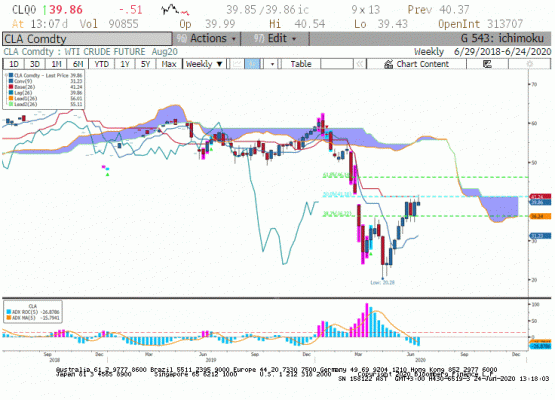Click the double-arrow collapse icon
The width and height of the screenshot is (555, 400).
click(x=360, y=64)
